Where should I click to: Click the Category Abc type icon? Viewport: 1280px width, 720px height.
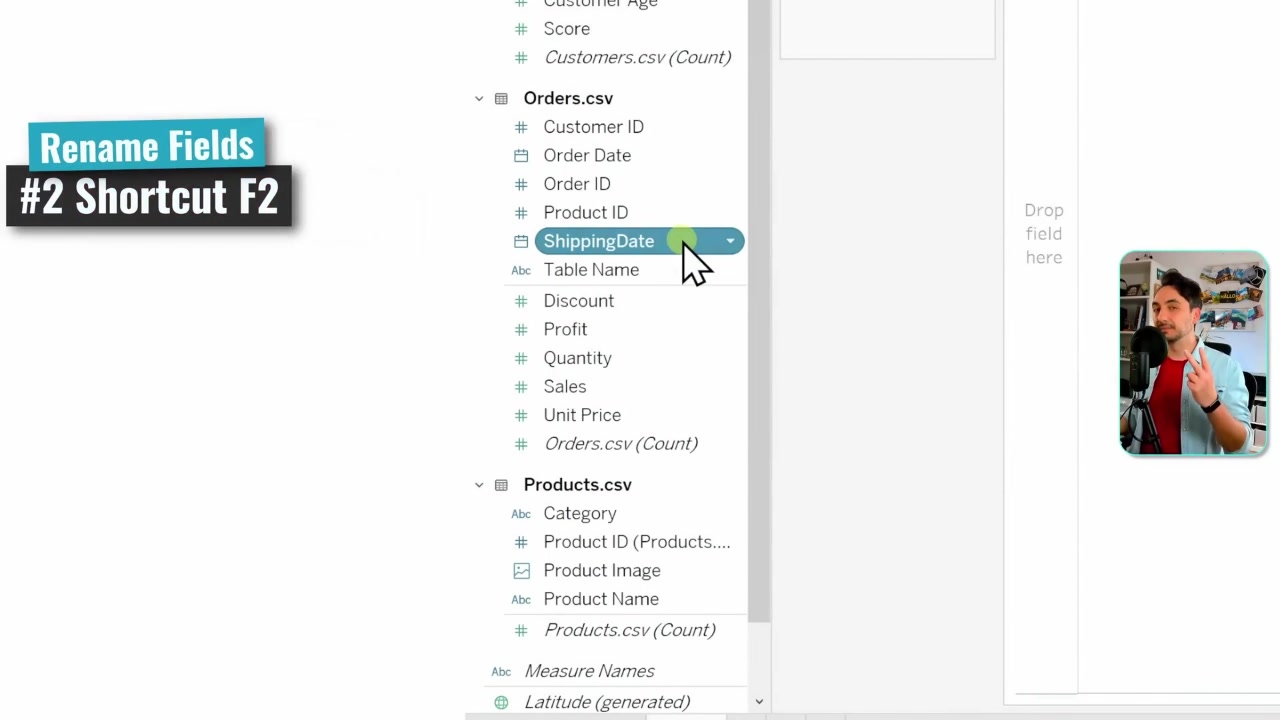[x=521, y=513]
